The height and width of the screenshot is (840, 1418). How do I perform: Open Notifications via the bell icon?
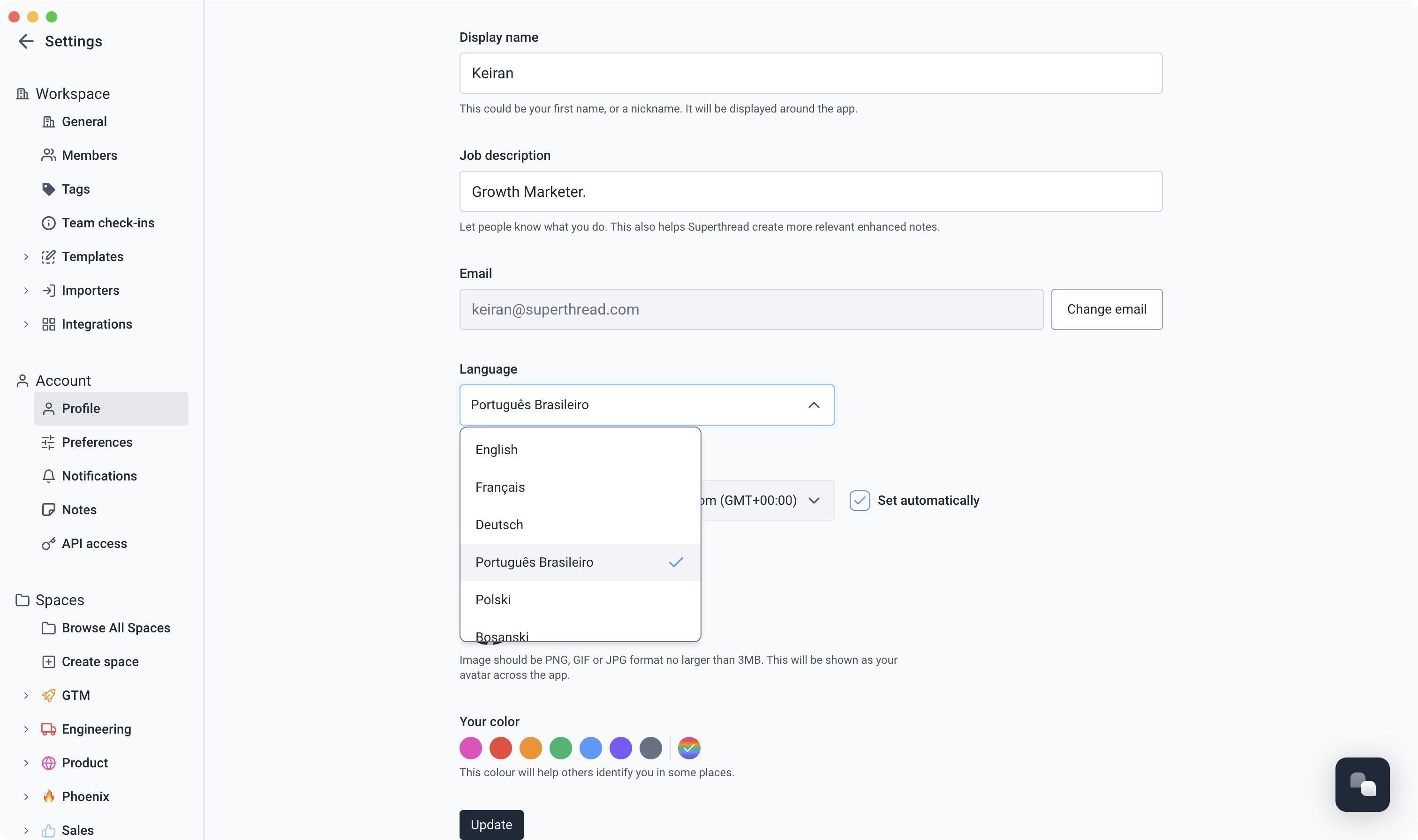point(49,476)
